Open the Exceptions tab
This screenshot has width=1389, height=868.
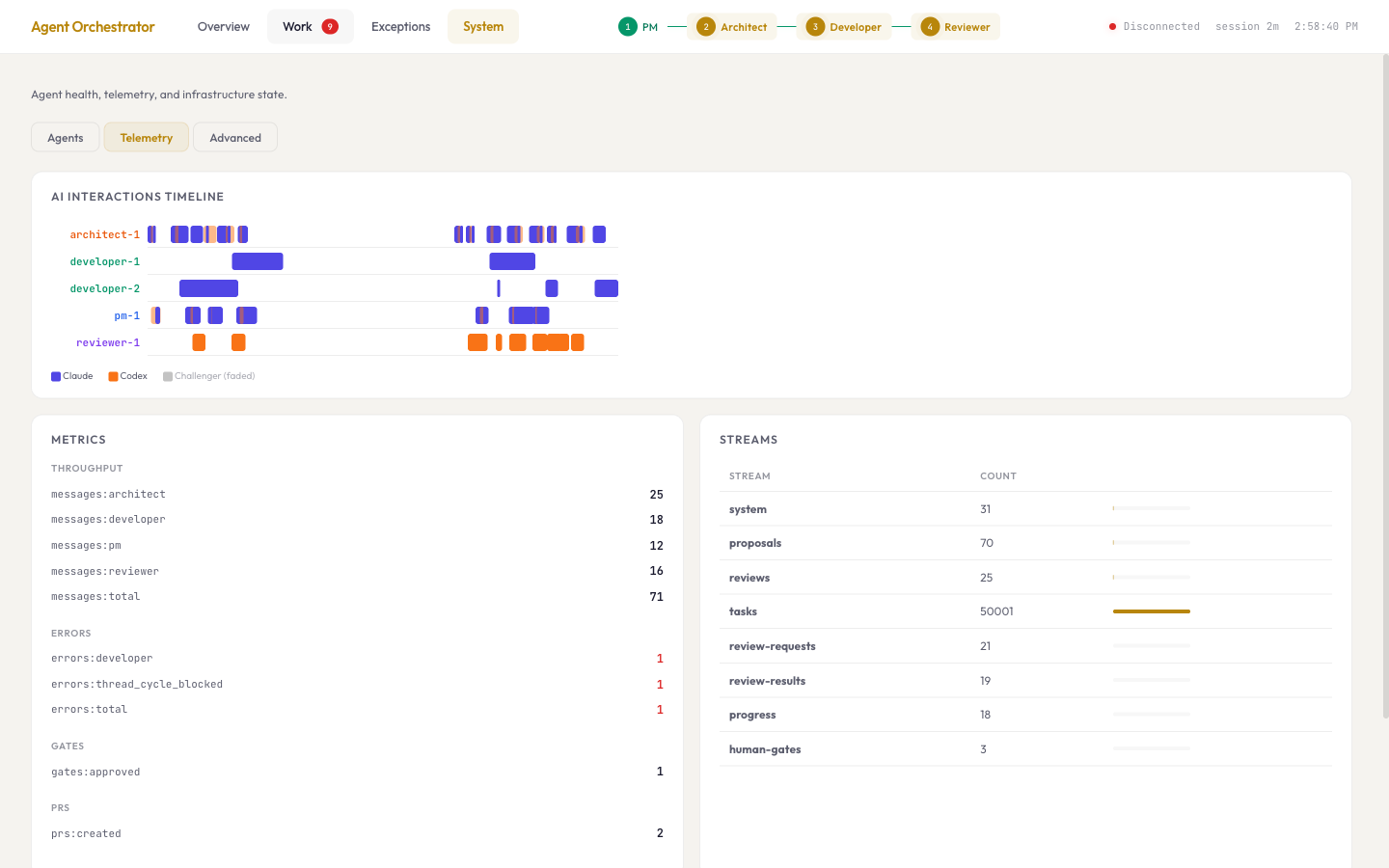tap(400, 26)
